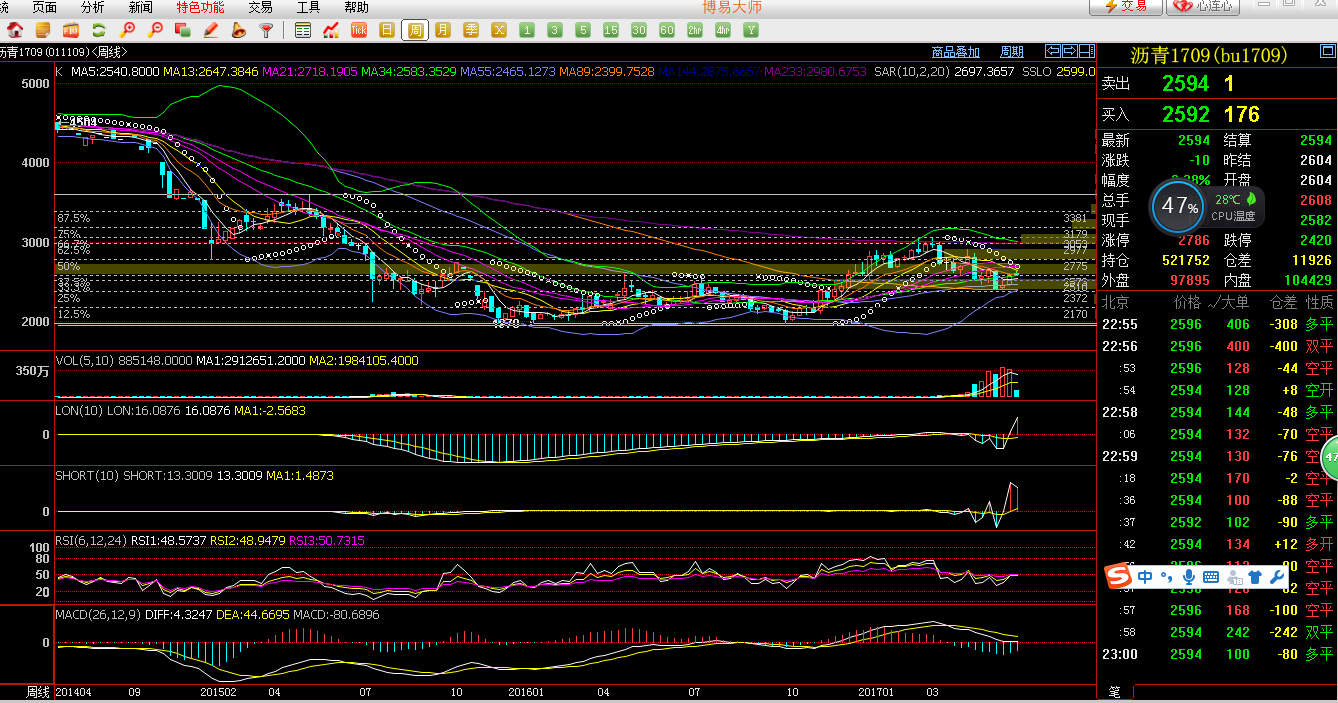Open the 工具 menu
The image size is (1338, 703).
pos(308,7)
